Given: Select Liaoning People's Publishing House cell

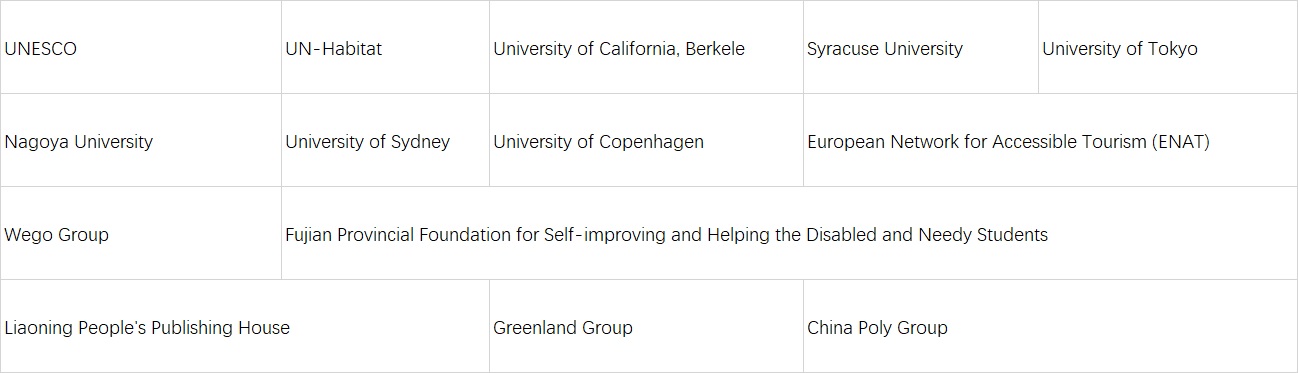Looking at the screenshot, I should (x=245, y=327).
